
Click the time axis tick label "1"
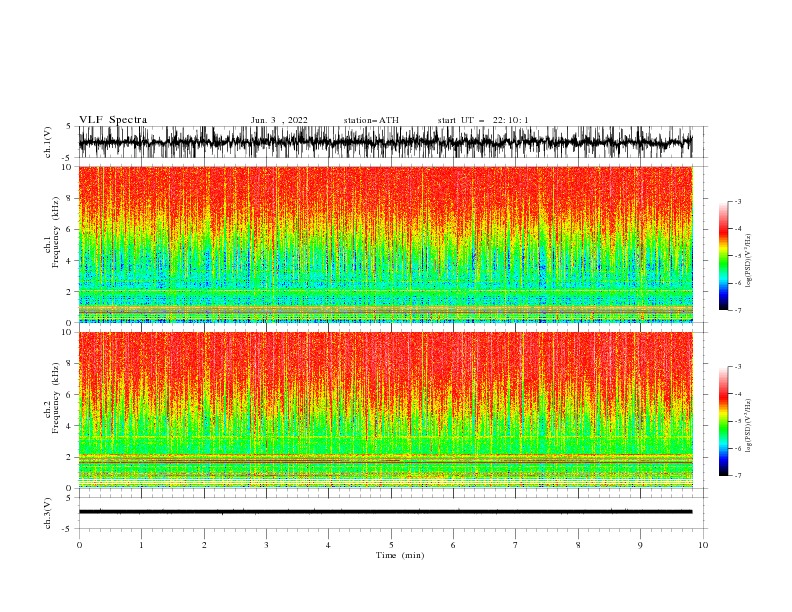coord(141,545)
